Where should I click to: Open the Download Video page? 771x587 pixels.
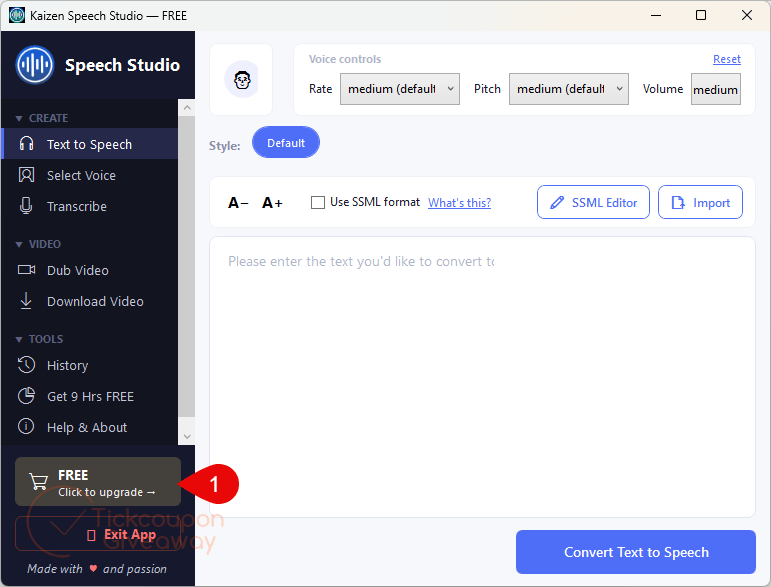(90, 301)
